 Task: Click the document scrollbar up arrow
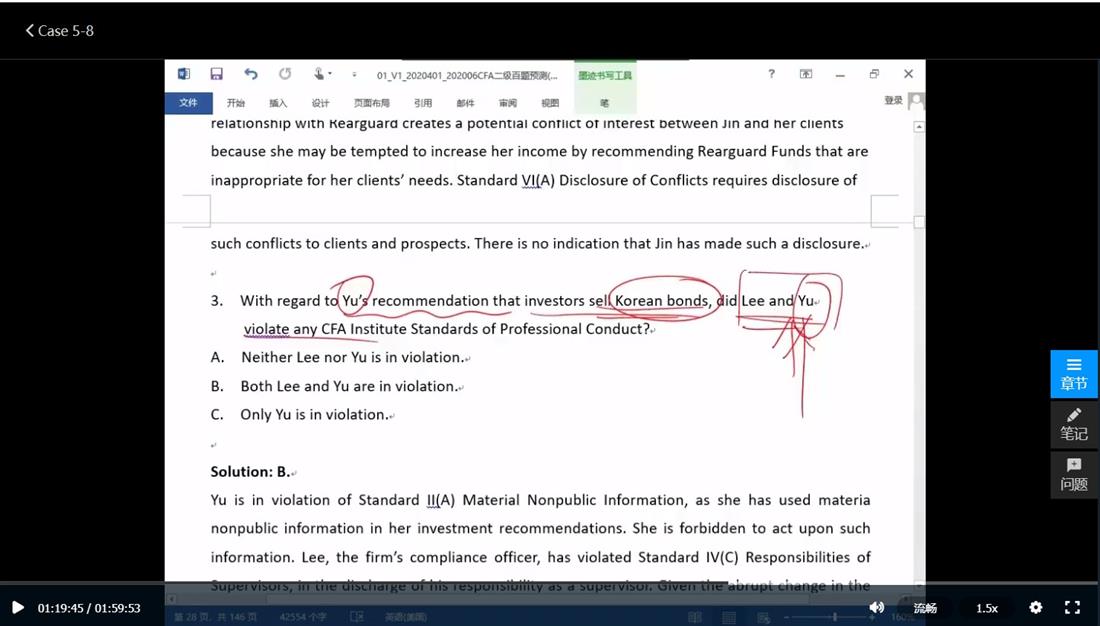[919, 127]
